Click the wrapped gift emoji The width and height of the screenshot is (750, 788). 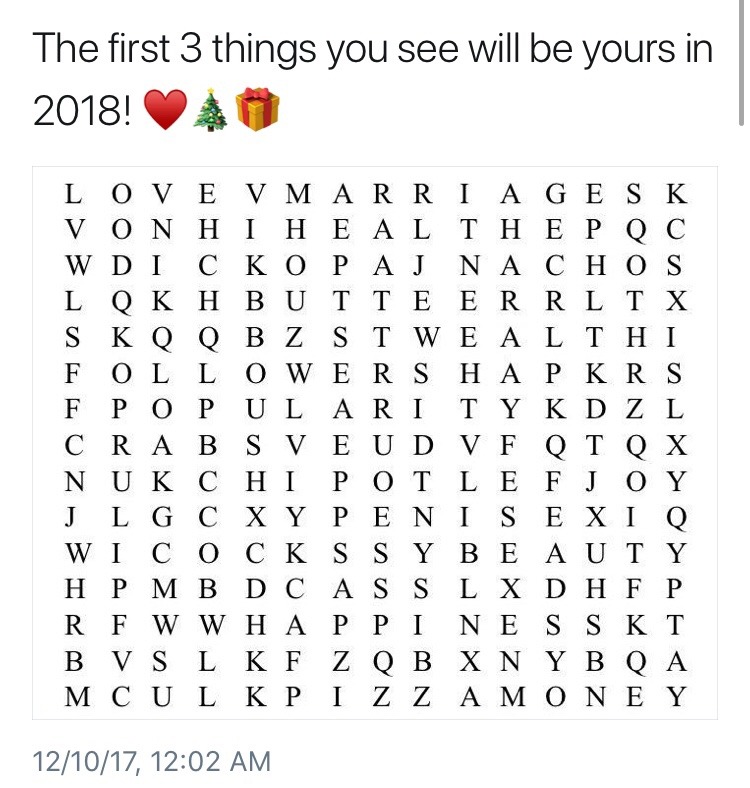tap(256, 110)
